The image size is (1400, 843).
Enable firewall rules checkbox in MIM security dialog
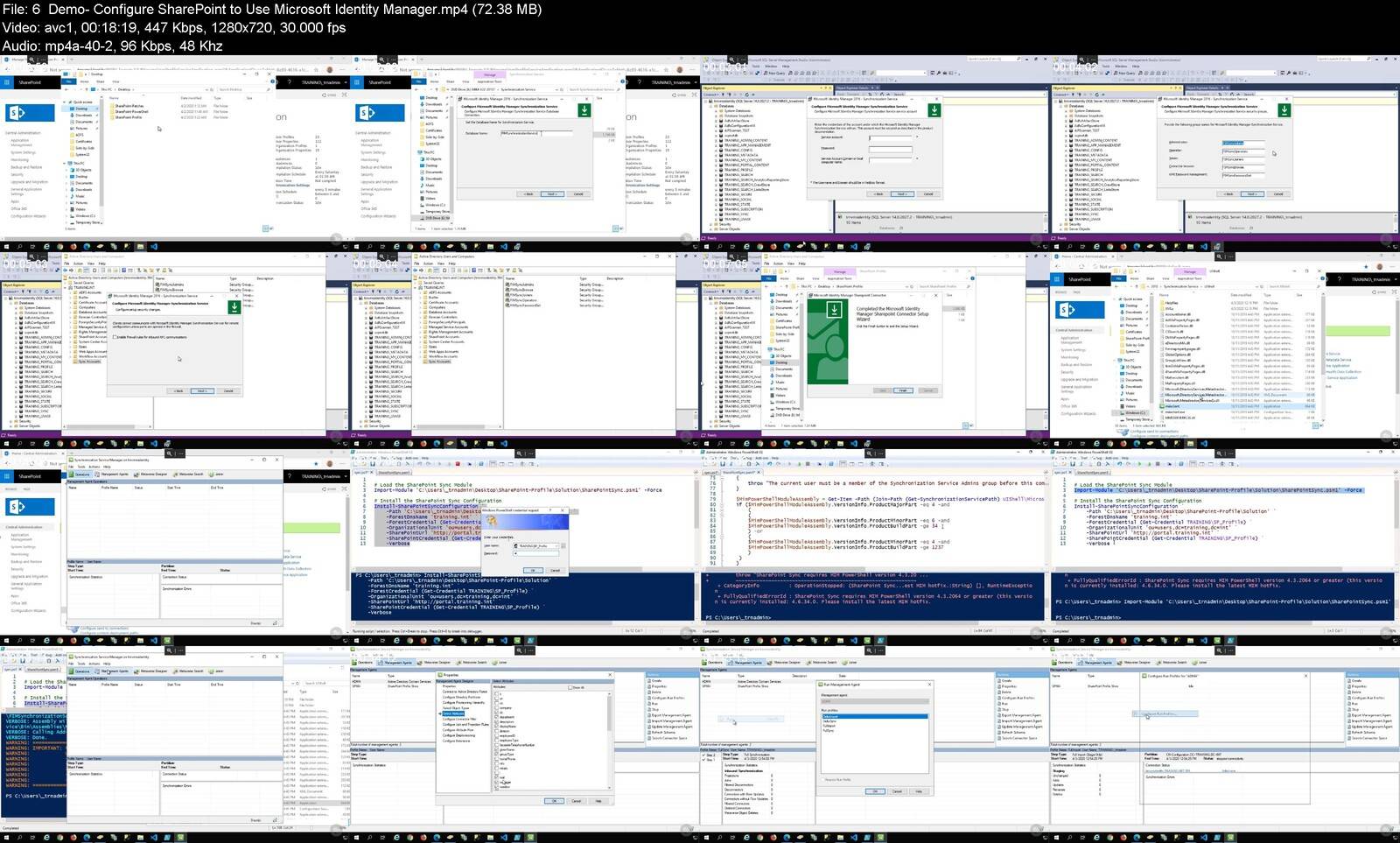(116, 337)
